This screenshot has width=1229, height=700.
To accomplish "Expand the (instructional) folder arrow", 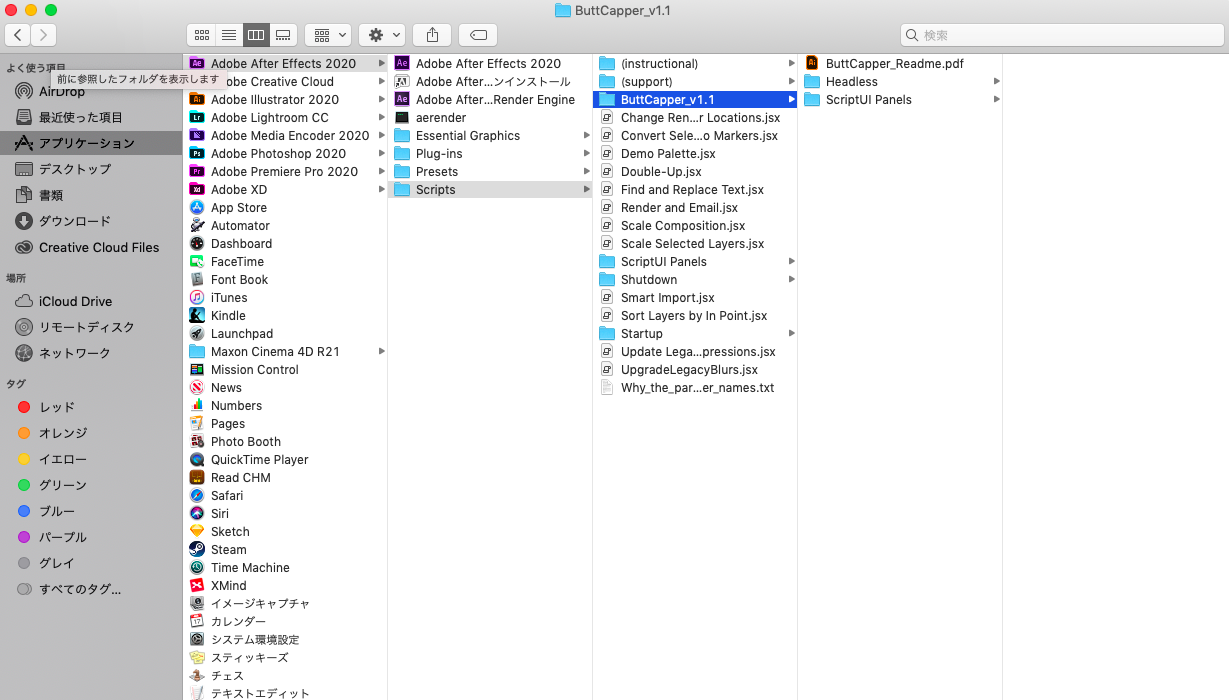I will (x=792, y=64).
